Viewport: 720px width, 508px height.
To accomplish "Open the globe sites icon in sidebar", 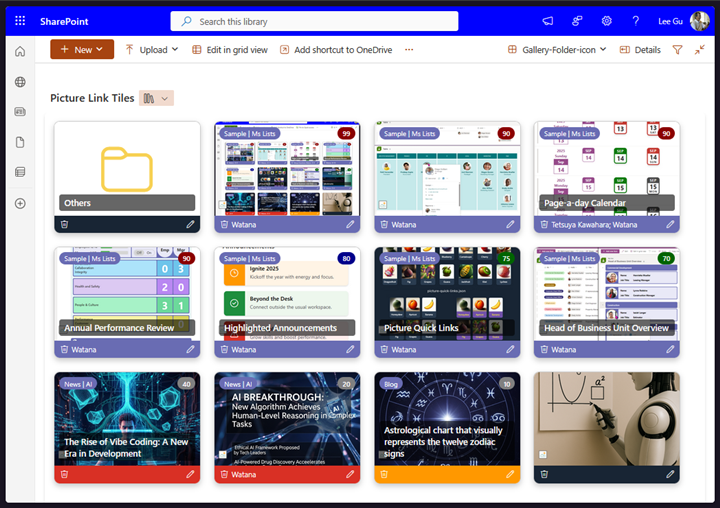I will click(x=20, y=82).
